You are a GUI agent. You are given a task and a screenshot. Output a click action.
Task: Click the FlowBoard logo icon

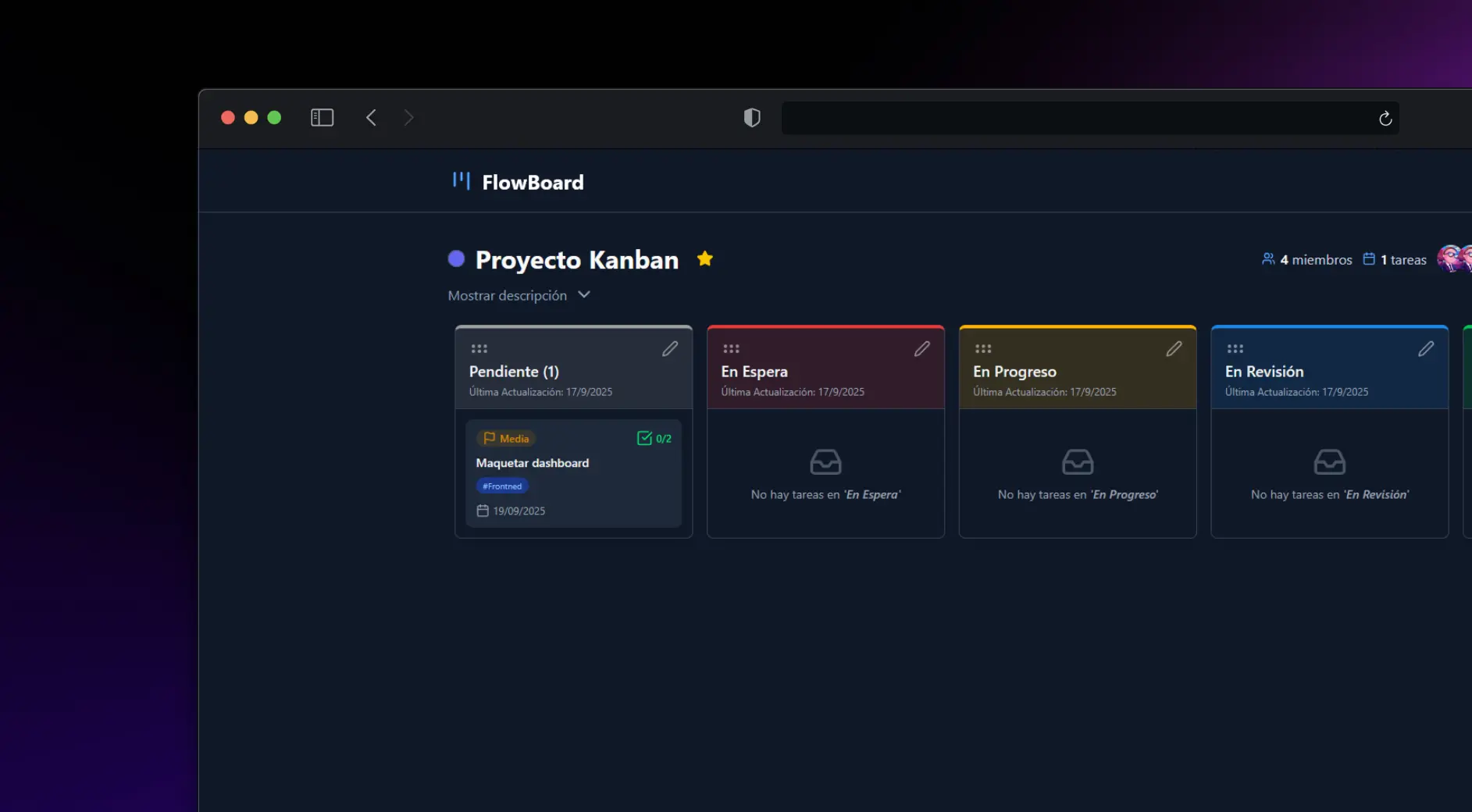tap(461, 180)
